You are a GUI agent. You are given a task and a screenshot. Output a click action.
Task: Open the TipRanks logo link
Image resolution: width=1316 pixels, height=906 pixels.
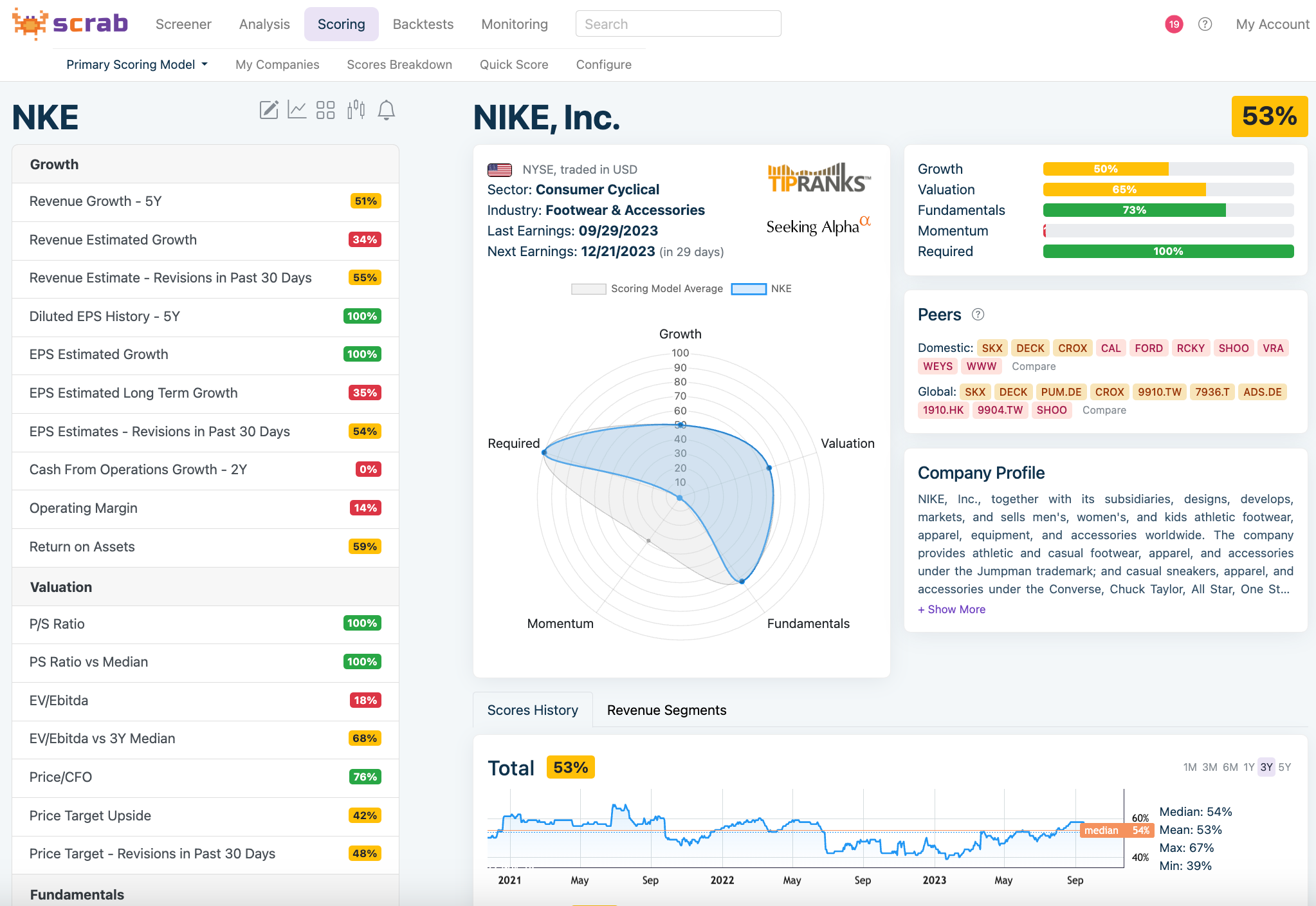click(x=819, y=178)
